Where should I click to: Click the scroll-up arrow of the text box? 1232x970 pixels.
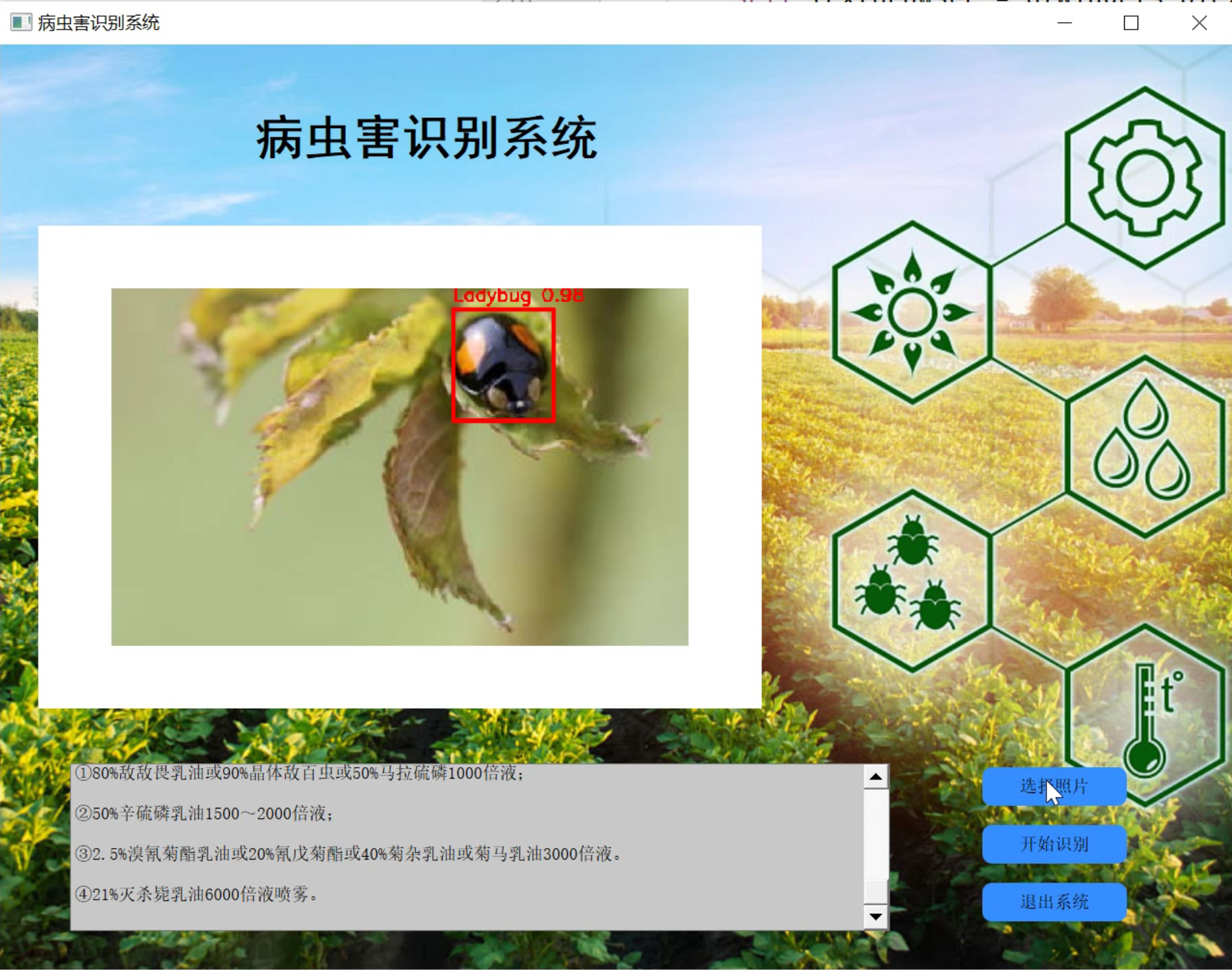point(876,777)
